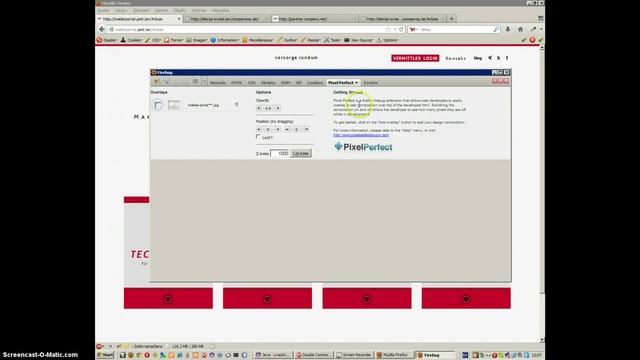This screenshot has height=360, width=640.
Task: Open Tools menu in Web Developer toolbar
Action: [x=333, y=40]
